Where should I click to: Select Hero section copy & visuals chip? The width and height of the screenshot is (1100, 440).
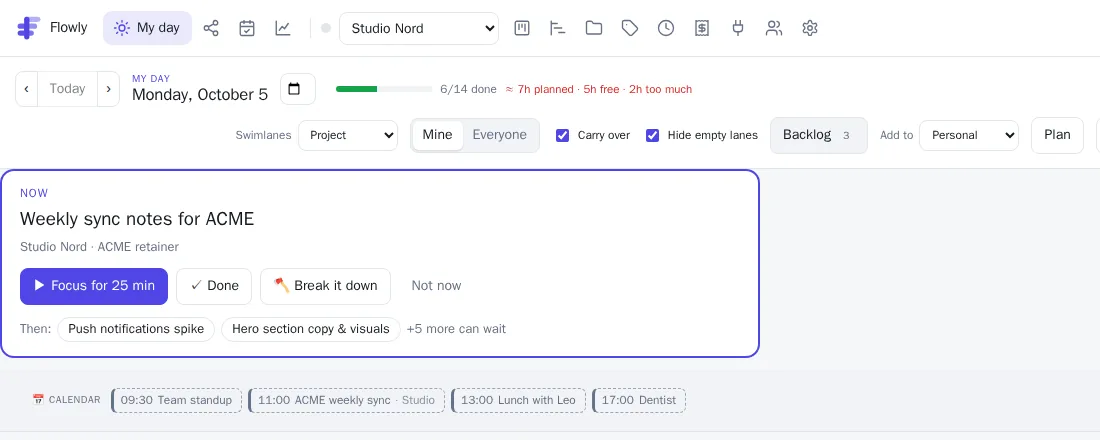[311, 329]
